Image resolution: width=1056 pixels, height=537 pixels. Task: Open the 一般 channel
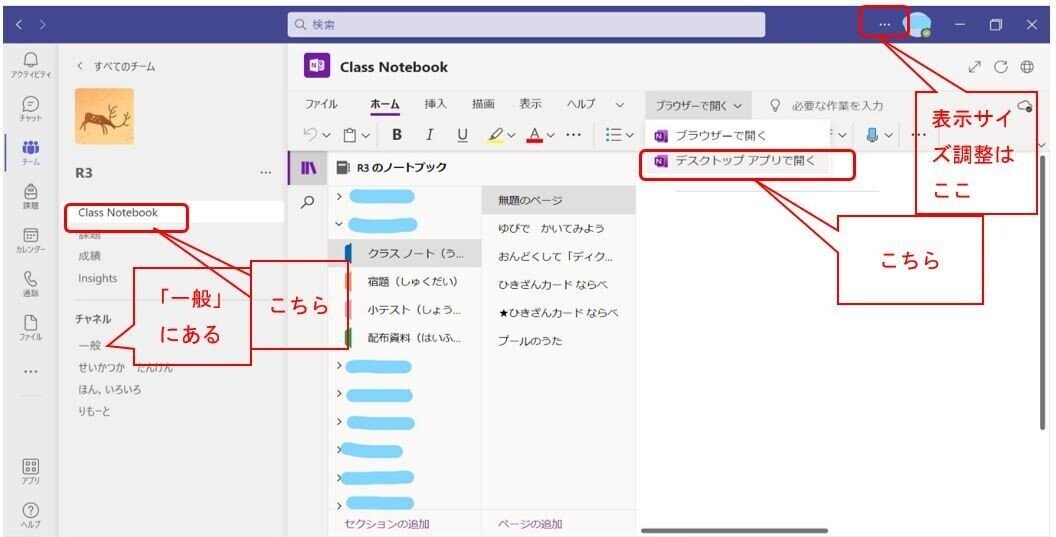pos(90,345)
